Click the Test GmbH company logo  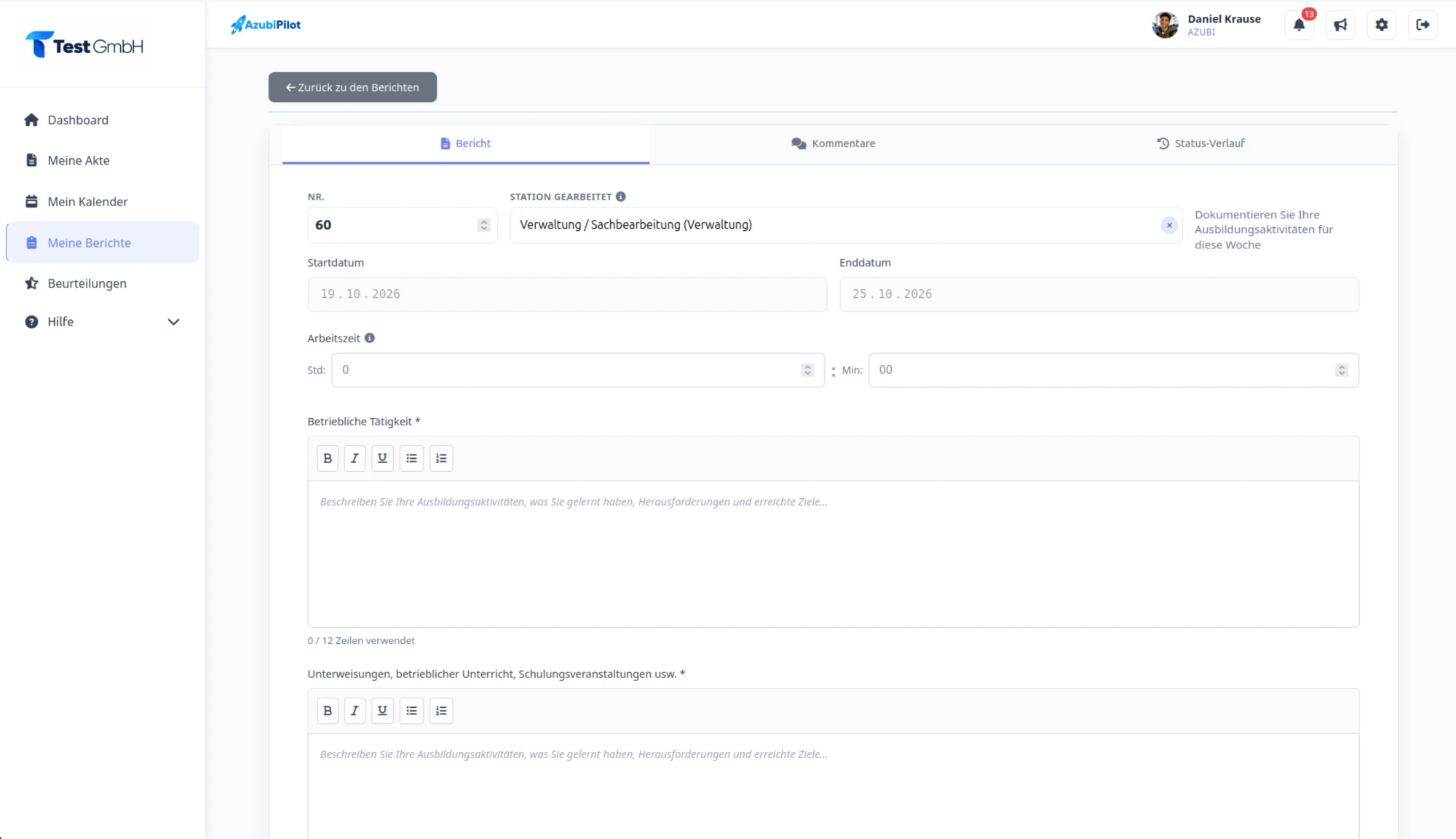click(x=84, y=45)
